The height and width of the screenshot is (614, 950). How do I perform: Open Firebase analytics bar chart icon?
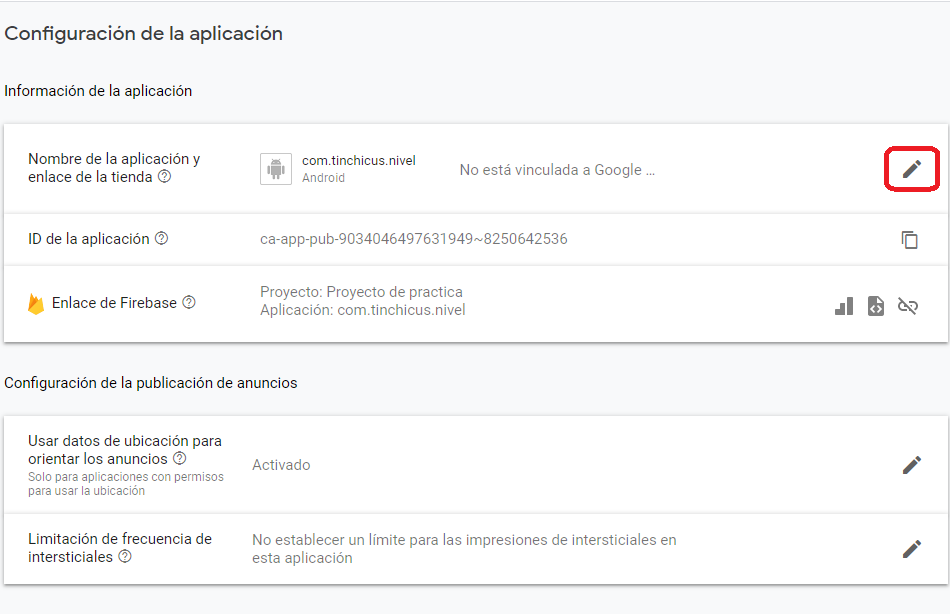click(844, 306)
